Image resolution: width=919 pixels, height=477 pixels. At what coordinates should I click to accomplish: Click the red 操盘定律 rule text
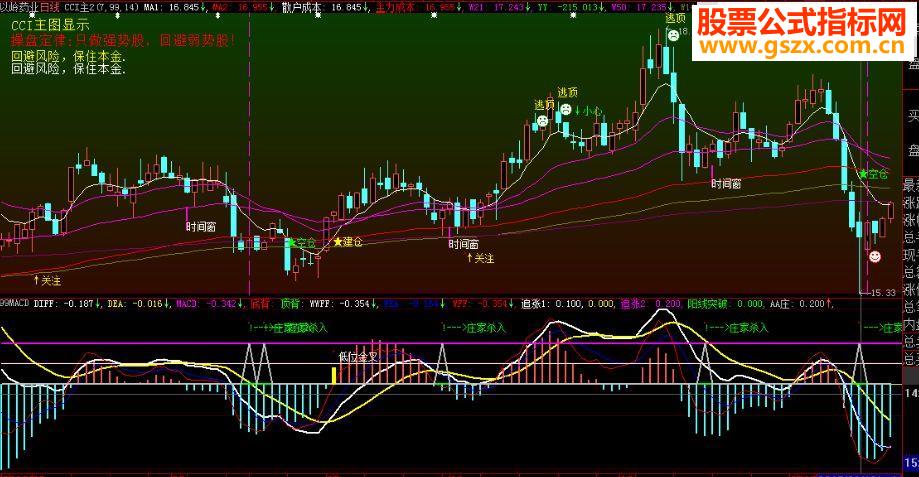coord(123,40)
